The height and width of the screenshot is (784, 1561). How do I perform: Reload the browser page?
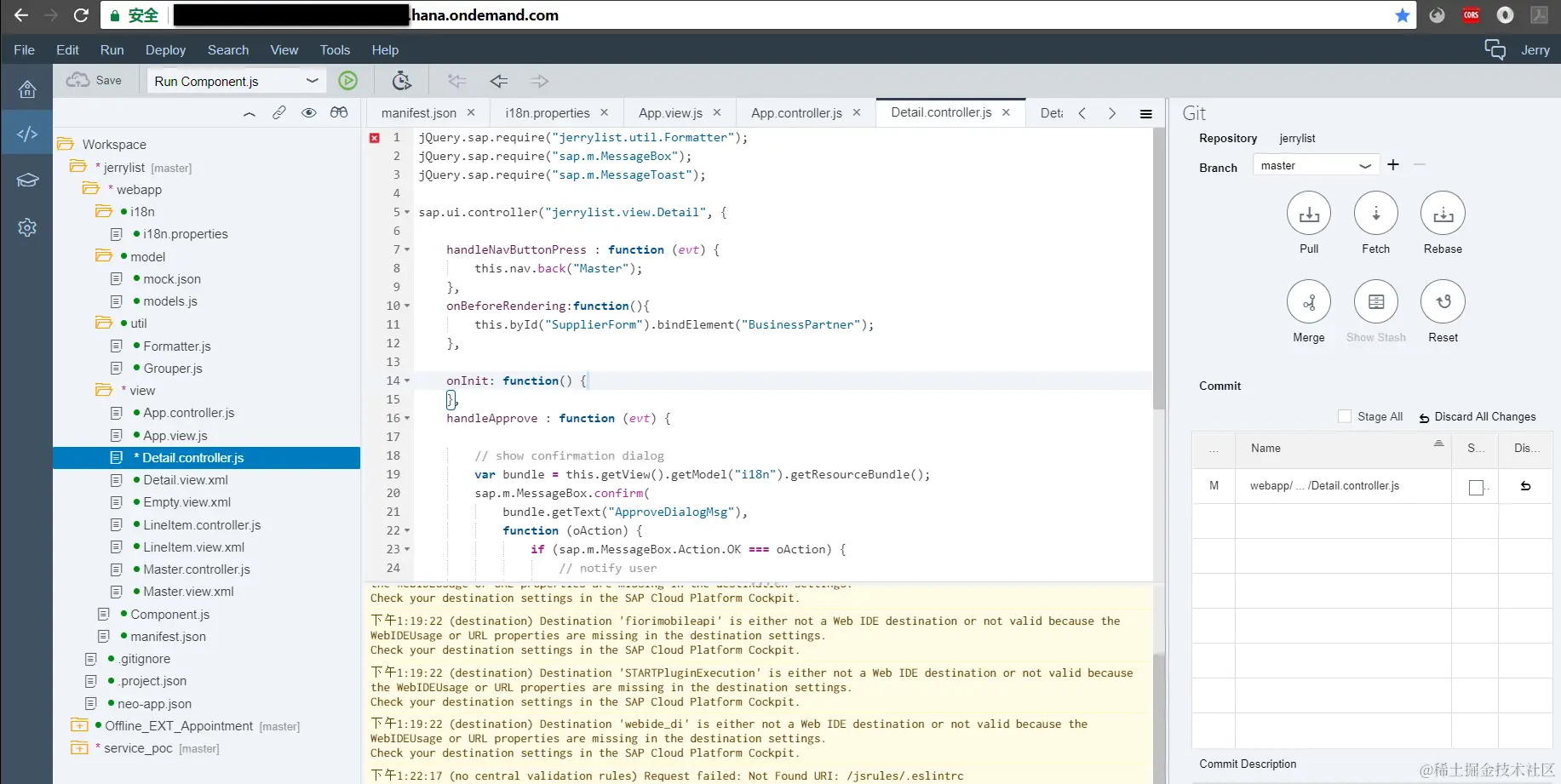pyautogui.click(x=81, y=15)
